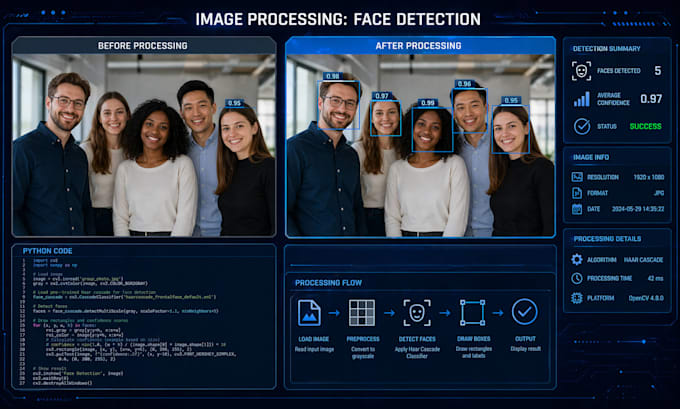Select the After Processing panel header
The width and height of the screenshot is (680, 409).
[420, 46]
